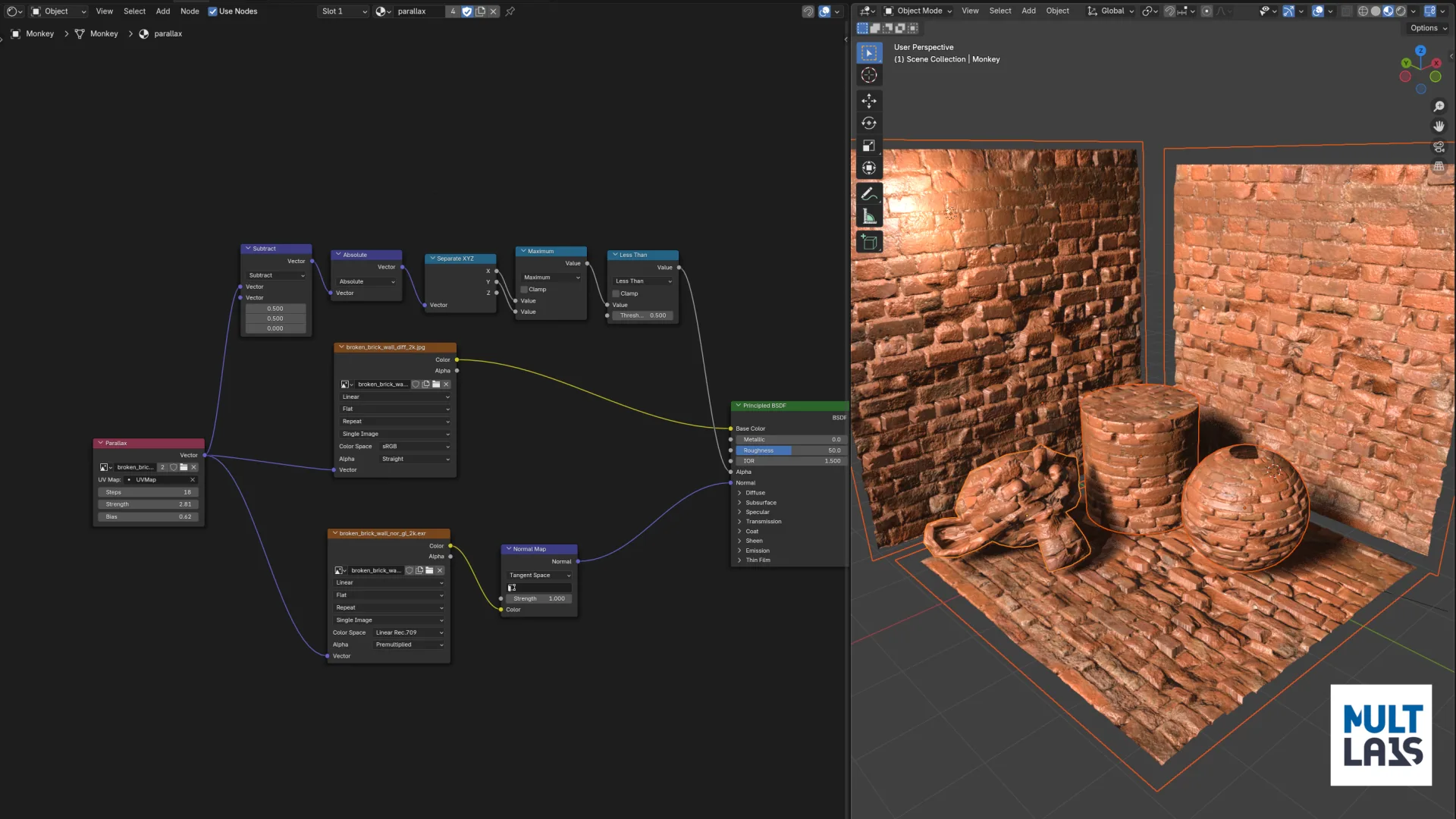The image size is (1456, 819).
Task: Click the Options button in viewport
Action: pos(1428,28)
